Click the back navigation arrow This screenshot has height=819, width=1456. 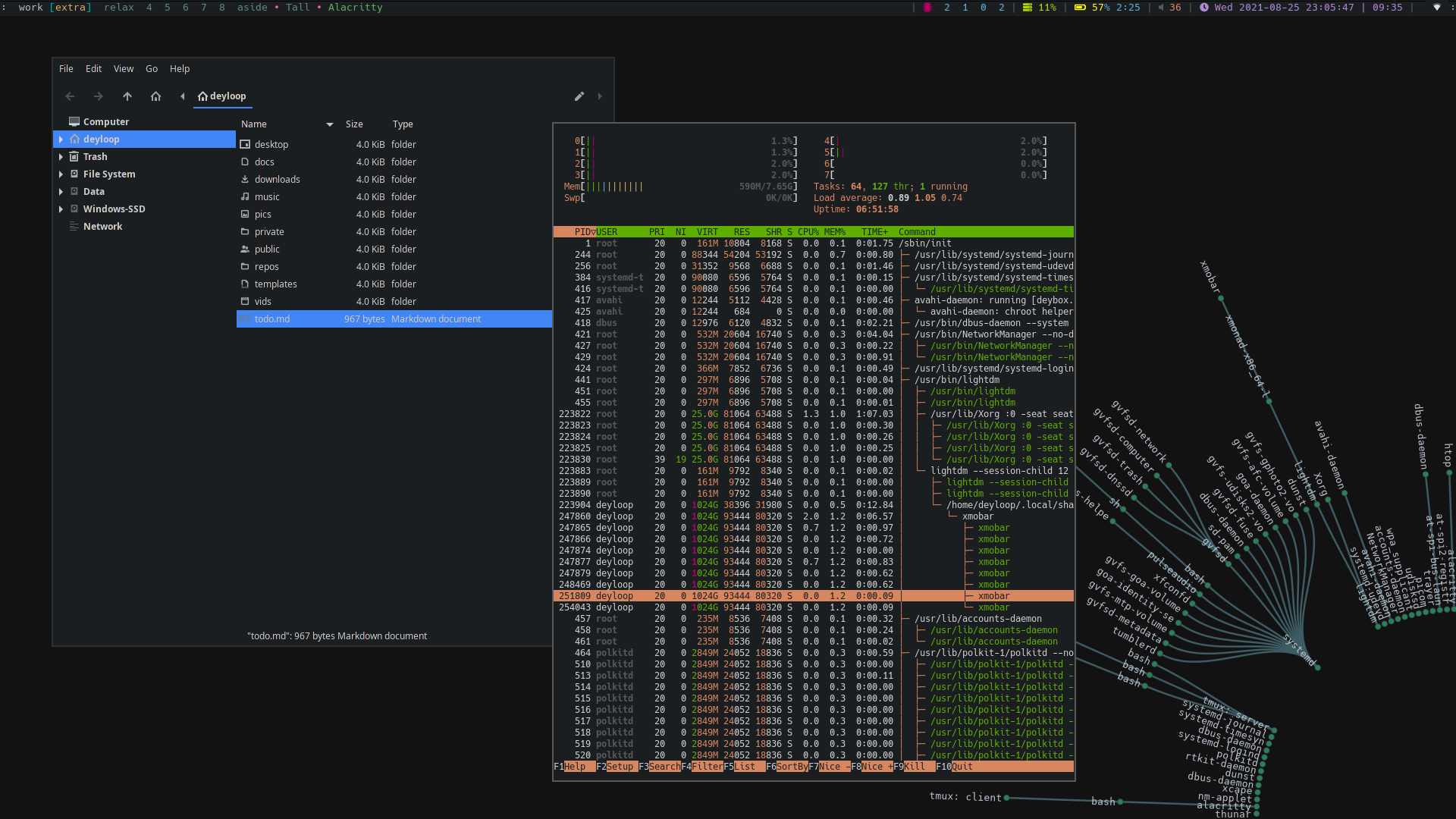(70, 96)
